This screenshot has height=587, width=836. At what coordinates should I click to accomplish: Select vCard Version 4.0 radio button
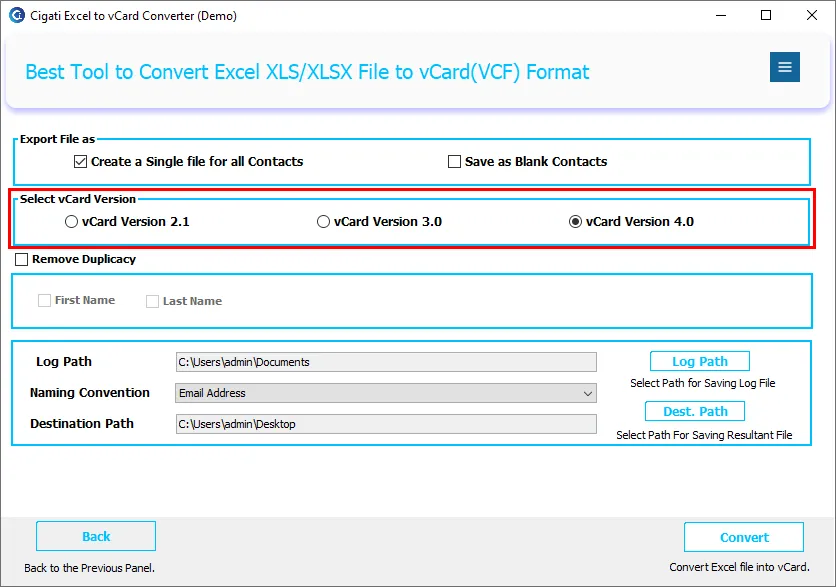[x=575, y=222]
